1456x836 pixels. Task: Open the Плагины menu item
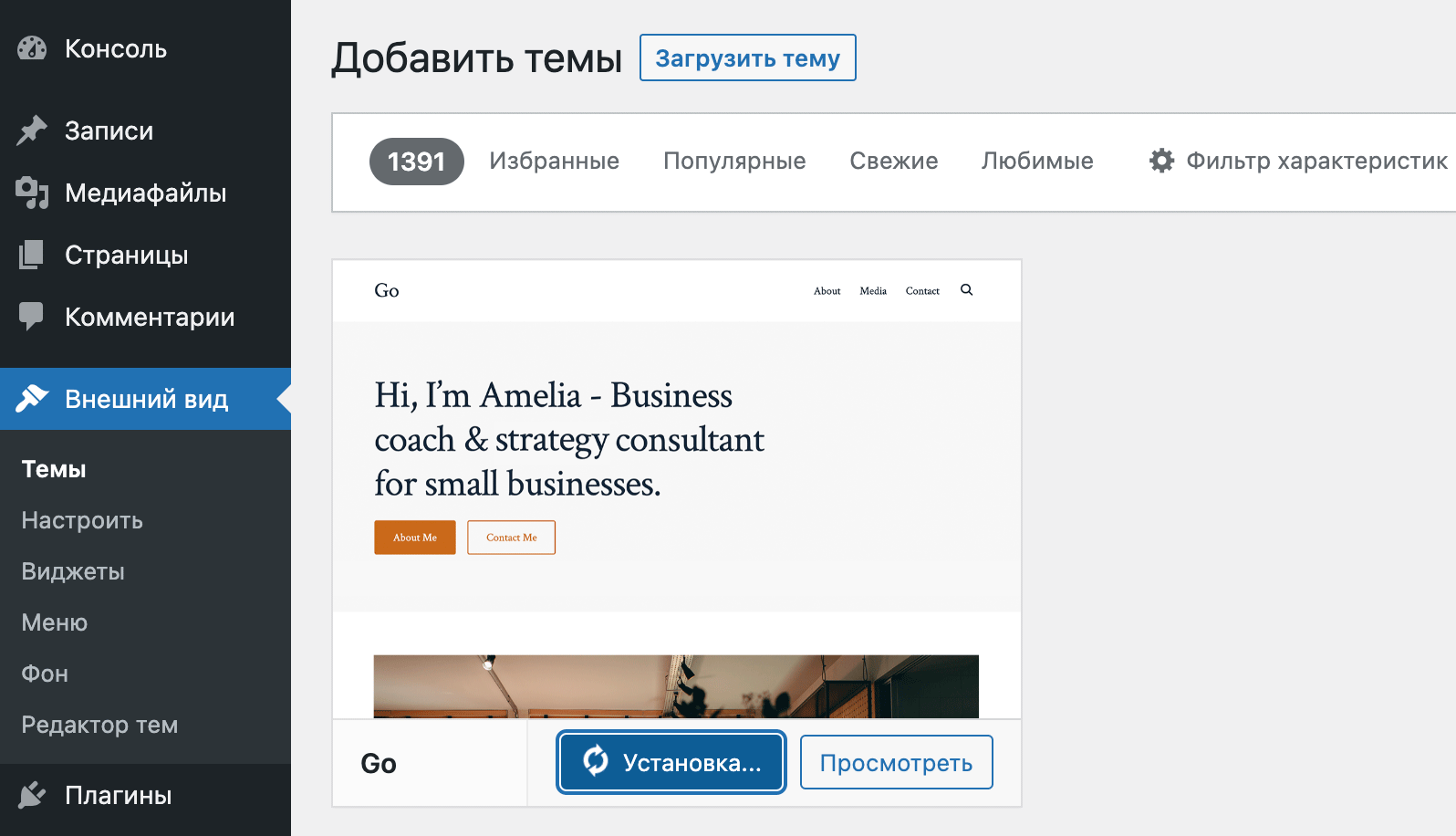(x=145, y=795)
